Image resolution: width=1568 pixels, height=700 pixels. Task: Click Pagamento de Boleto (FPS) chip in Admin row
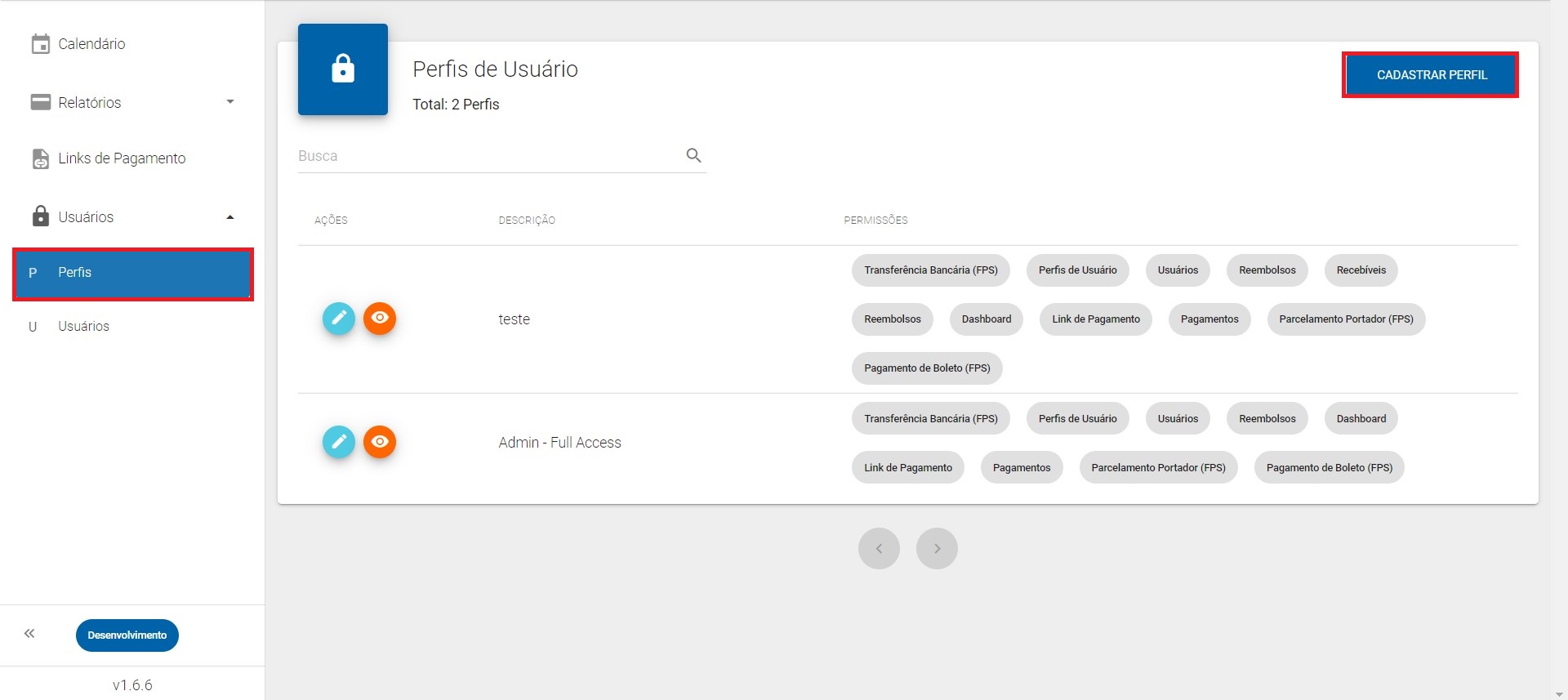pyautogui.click(x=1330, y=468)
